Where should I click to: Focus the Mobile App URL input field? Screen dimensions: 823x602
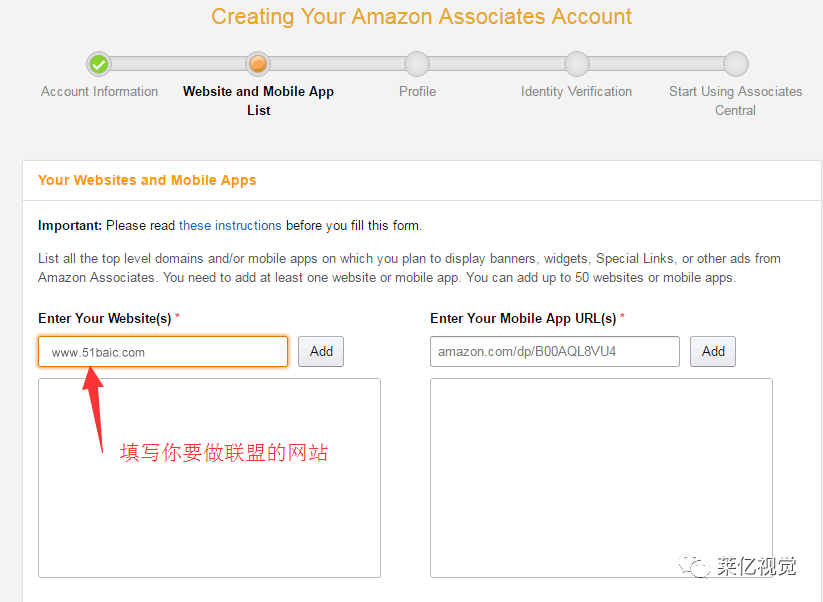[x=555, y=352]
